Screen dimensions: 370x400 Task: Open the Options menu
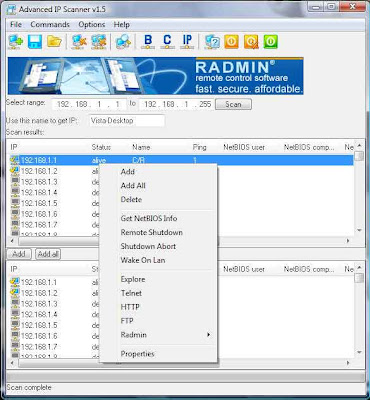click(92, 25)
